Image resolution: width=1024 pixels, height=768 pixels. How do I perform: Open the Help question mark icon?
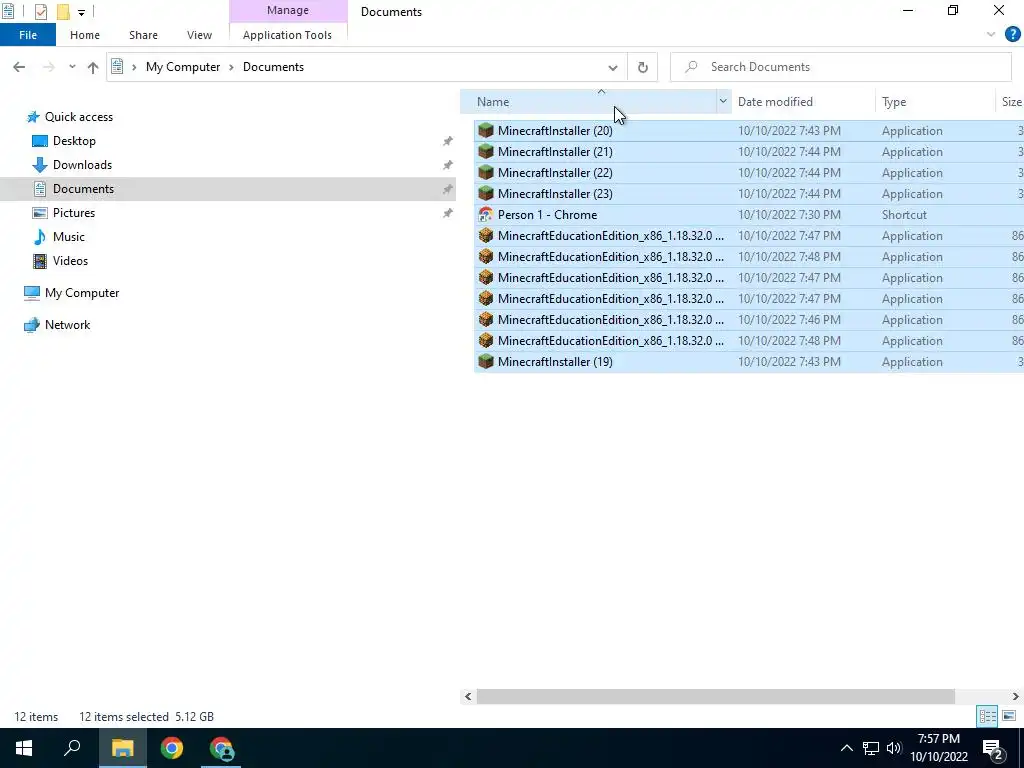[1012, 35]
